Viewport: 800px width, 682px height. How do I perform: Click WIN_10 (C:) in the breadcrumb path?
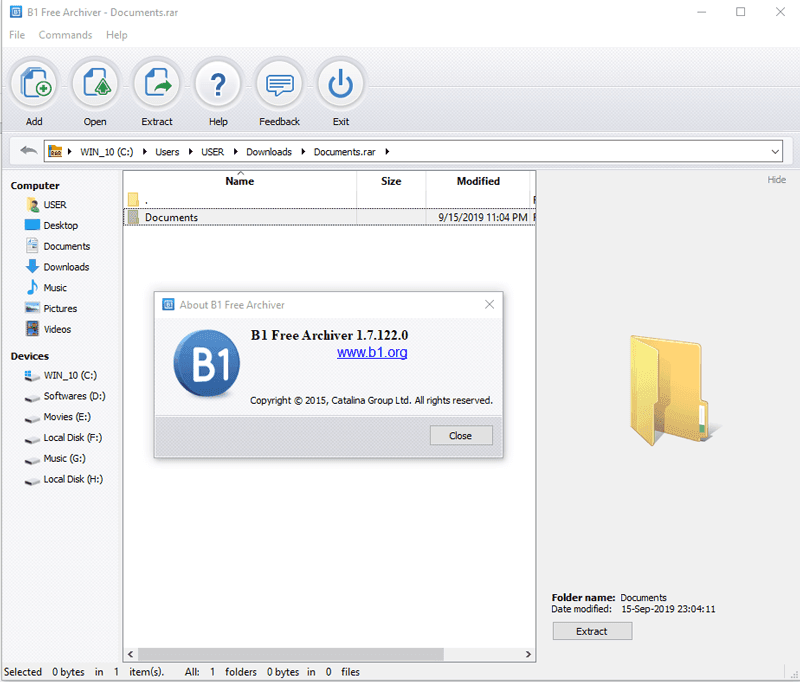(x=107, y=151)
